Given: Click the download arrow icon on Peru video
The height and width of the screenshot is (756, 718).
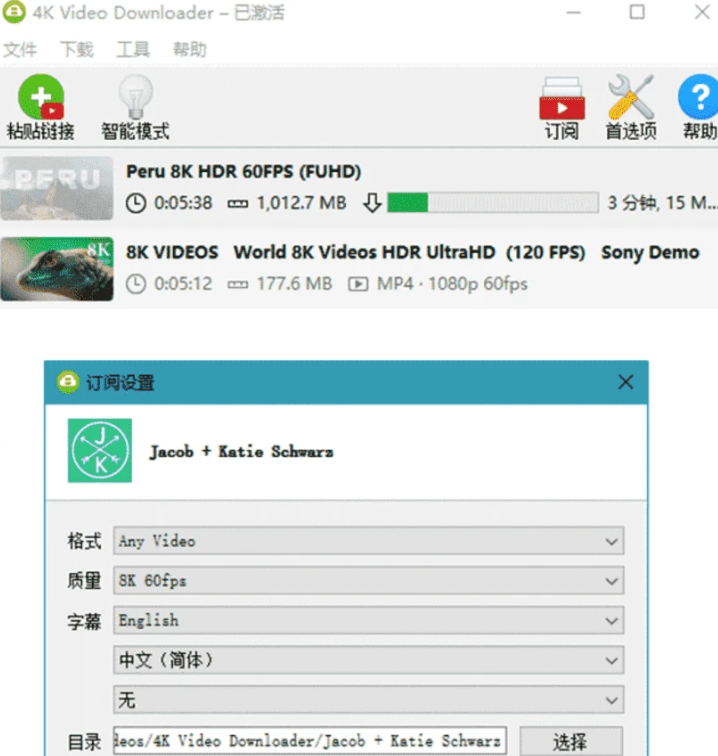Looking at the screenshot, I should click(372, 203).
